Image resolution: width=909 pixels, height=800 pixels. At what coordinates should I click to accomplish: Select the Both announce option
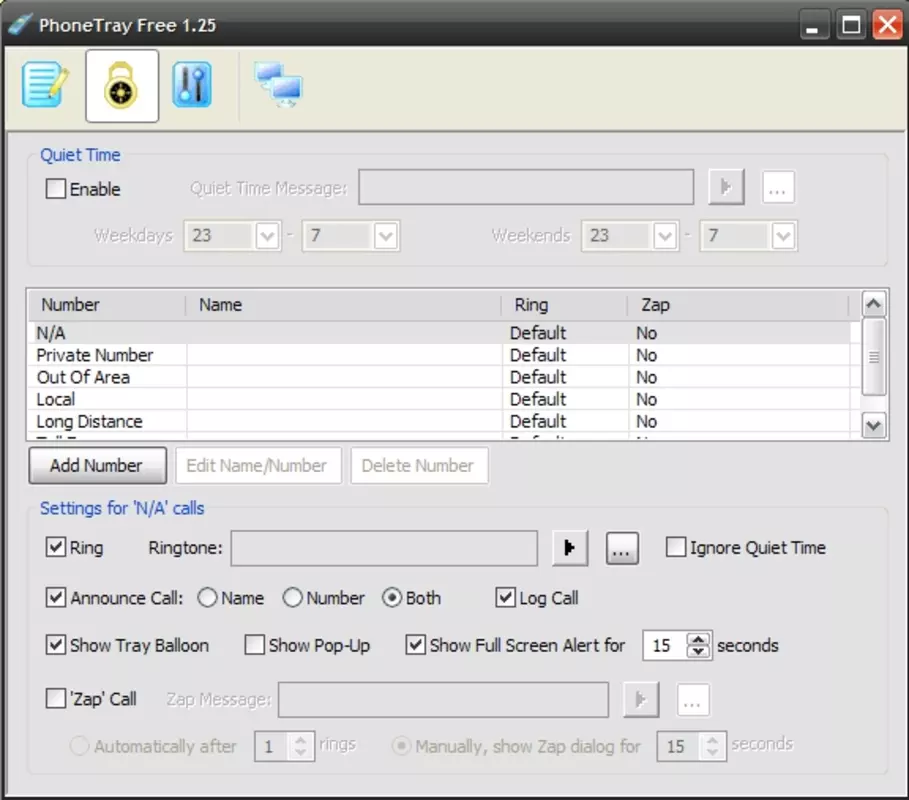(x=392, y=598)
